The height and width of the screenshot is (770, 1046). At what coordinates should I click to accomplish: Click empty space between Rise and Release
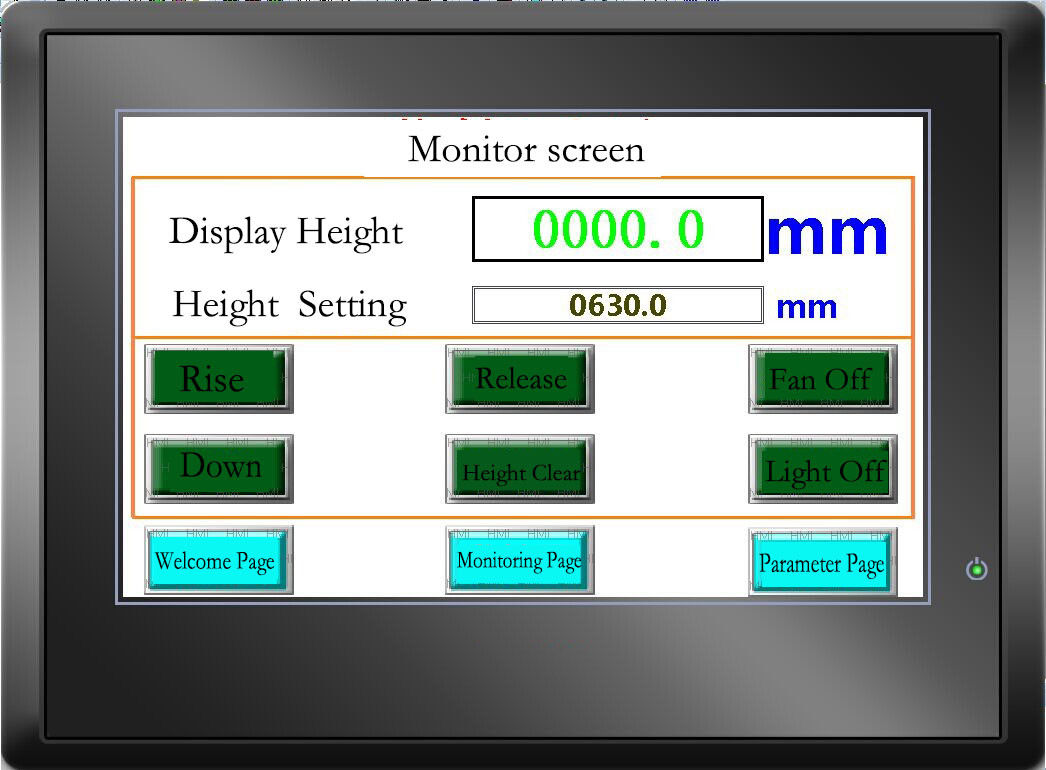pos(368,379)
